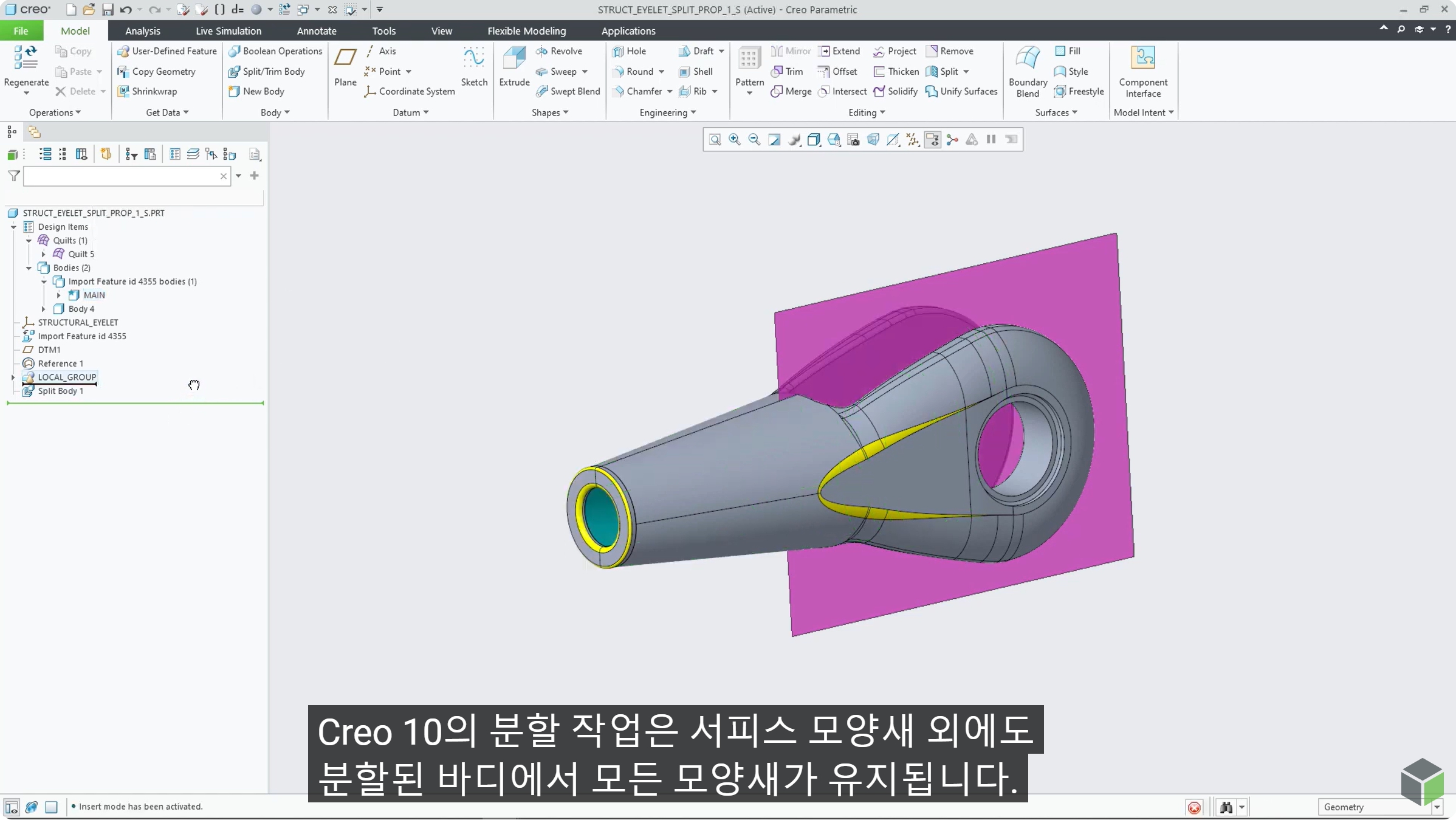Toggle the browser pane icon in status bar

click(32, 807)
